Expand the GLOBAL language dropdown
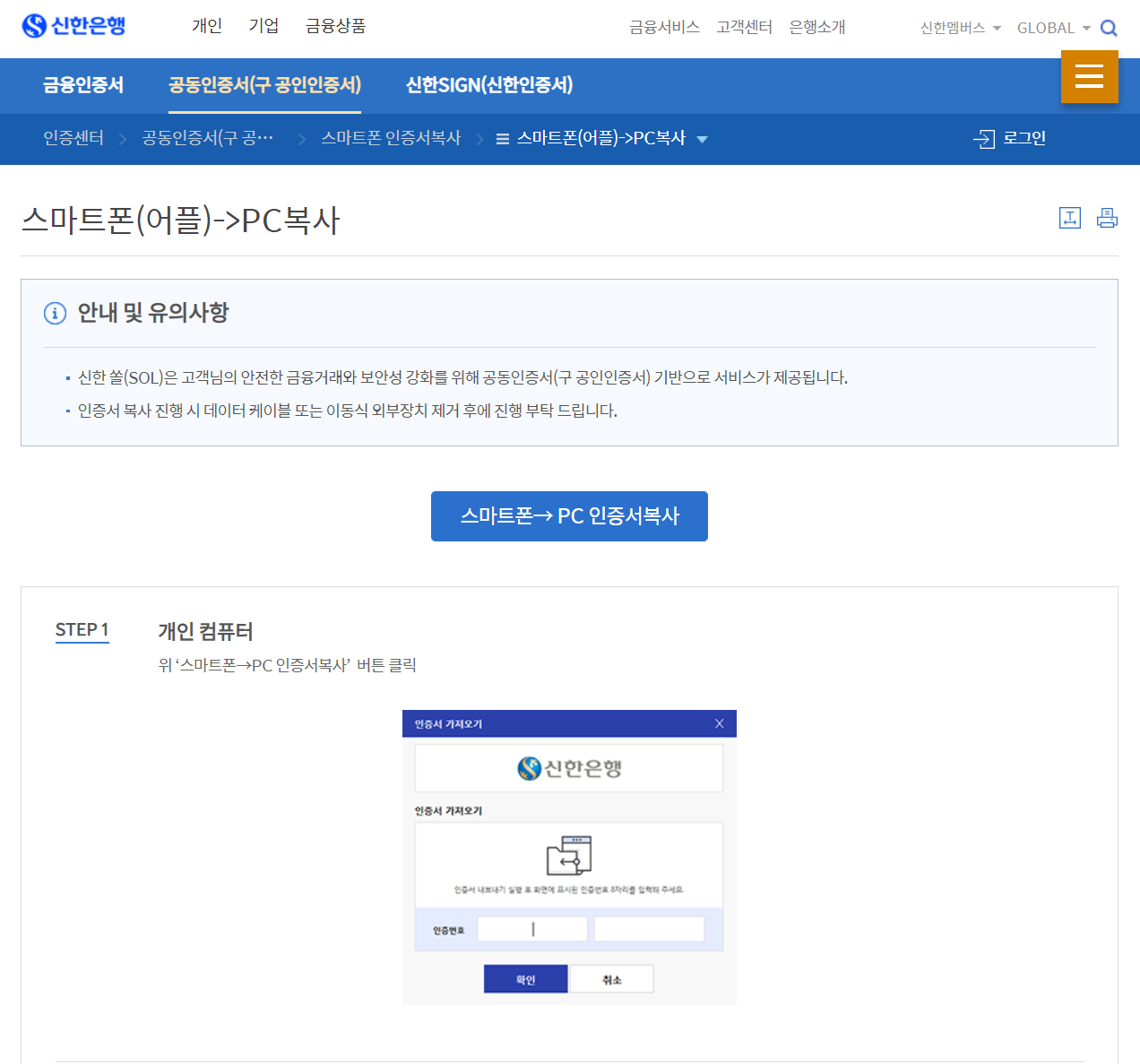Image resolution: width=1140 pixels, height=1064 pixels. click(x=1054, y=28)
